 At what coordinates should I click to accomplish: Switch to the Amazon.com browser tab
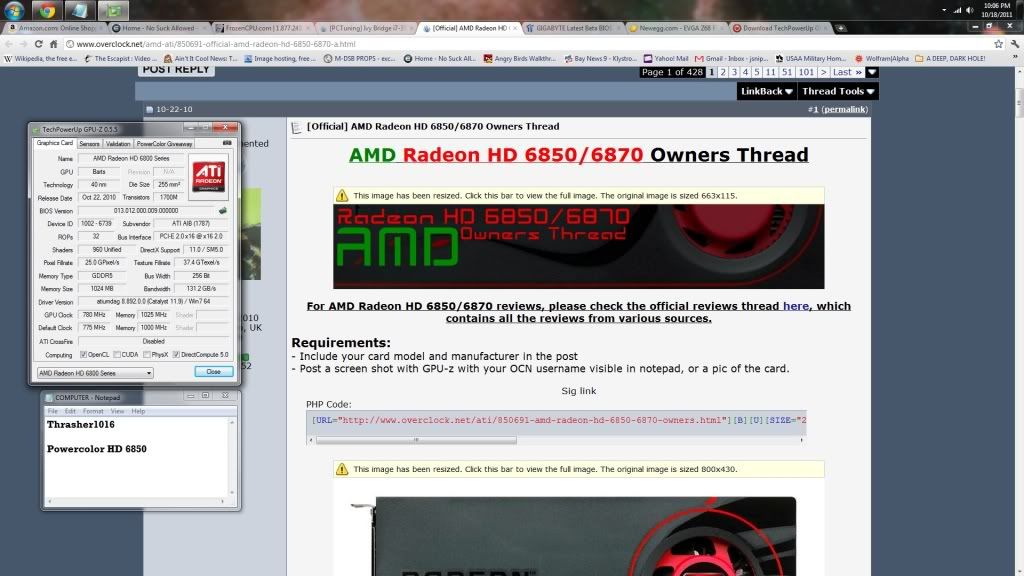[x=54, y=28]
